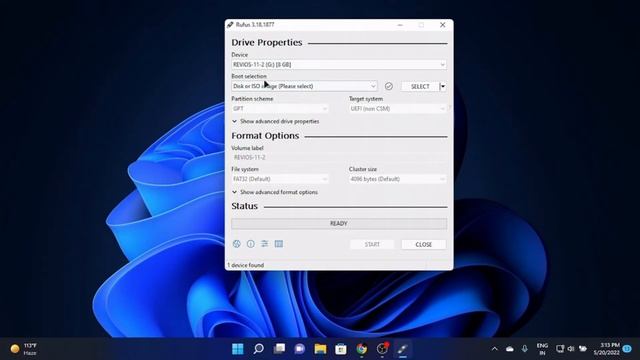Click the START button

(x=372, y=244)
